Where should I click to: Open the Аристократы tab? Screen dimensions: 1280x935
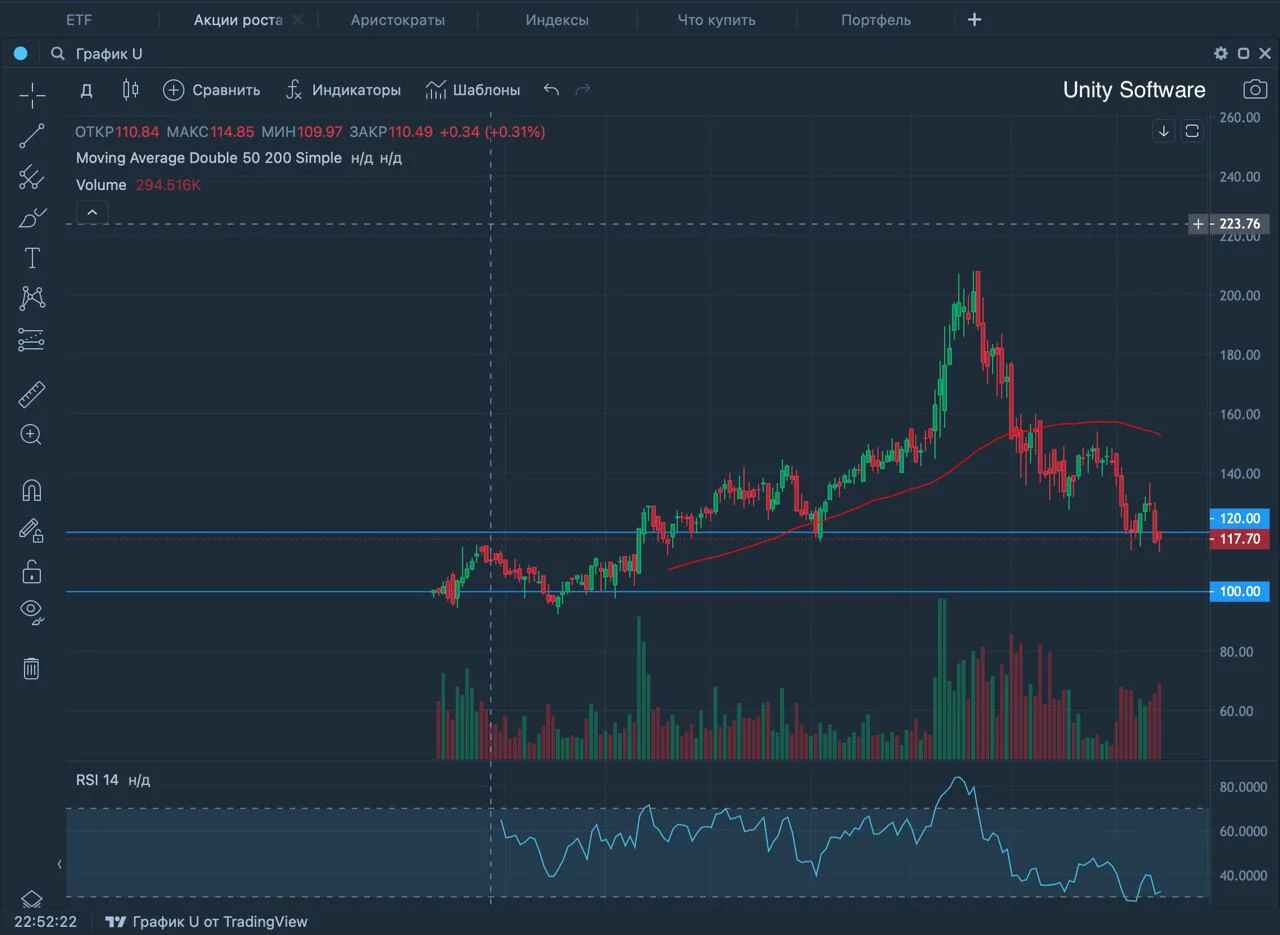398,20
